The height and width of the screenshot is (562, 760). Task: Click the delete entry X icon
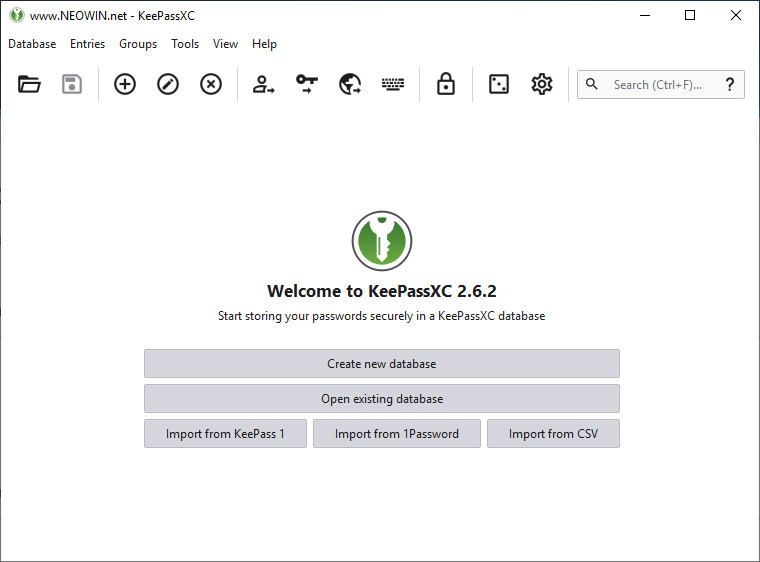tap(211, 85)
